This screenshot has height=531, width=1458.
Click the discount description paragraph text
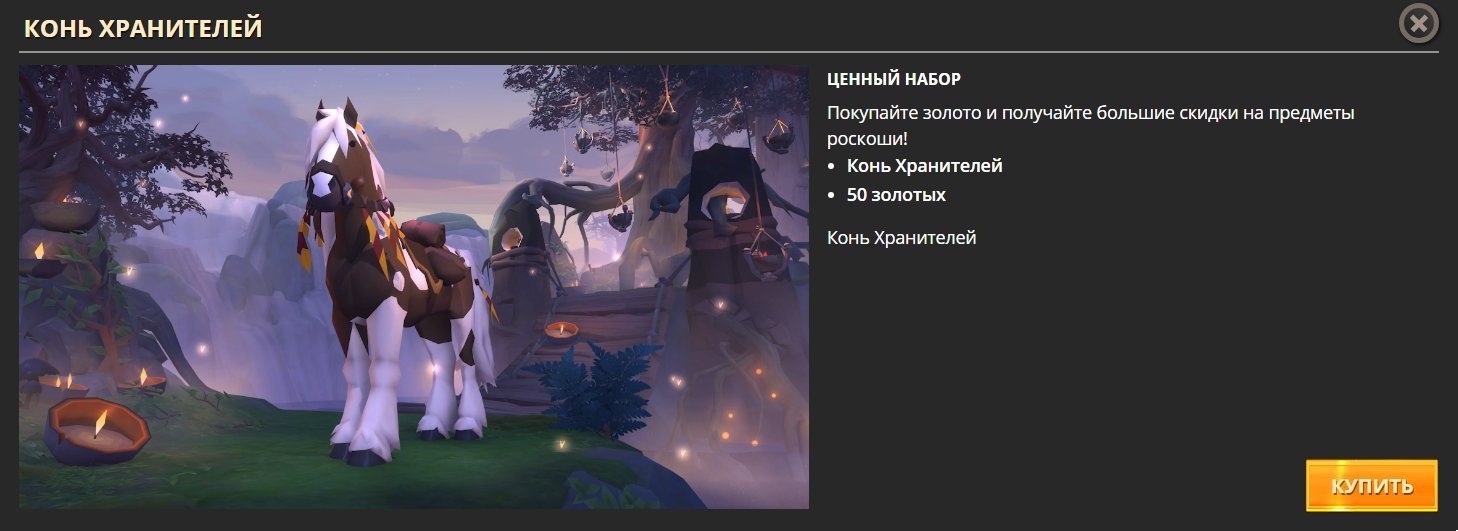click(x=1090, y=126)
